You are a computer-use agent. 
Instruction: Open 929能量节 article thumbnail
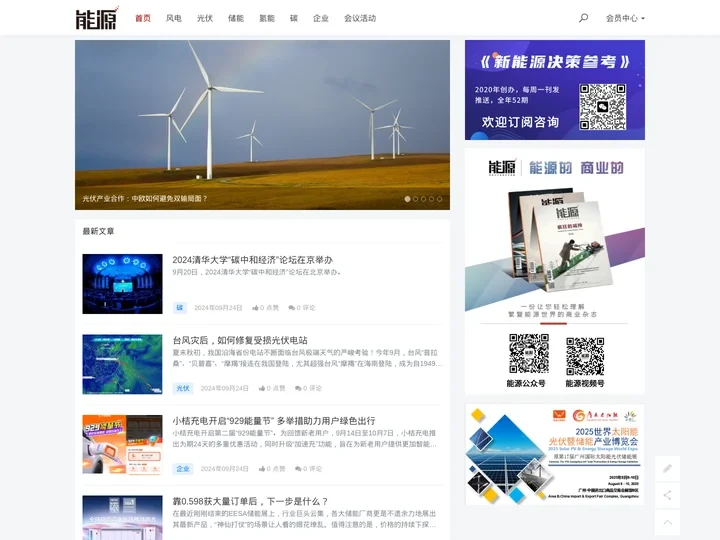tap(122, 444)
